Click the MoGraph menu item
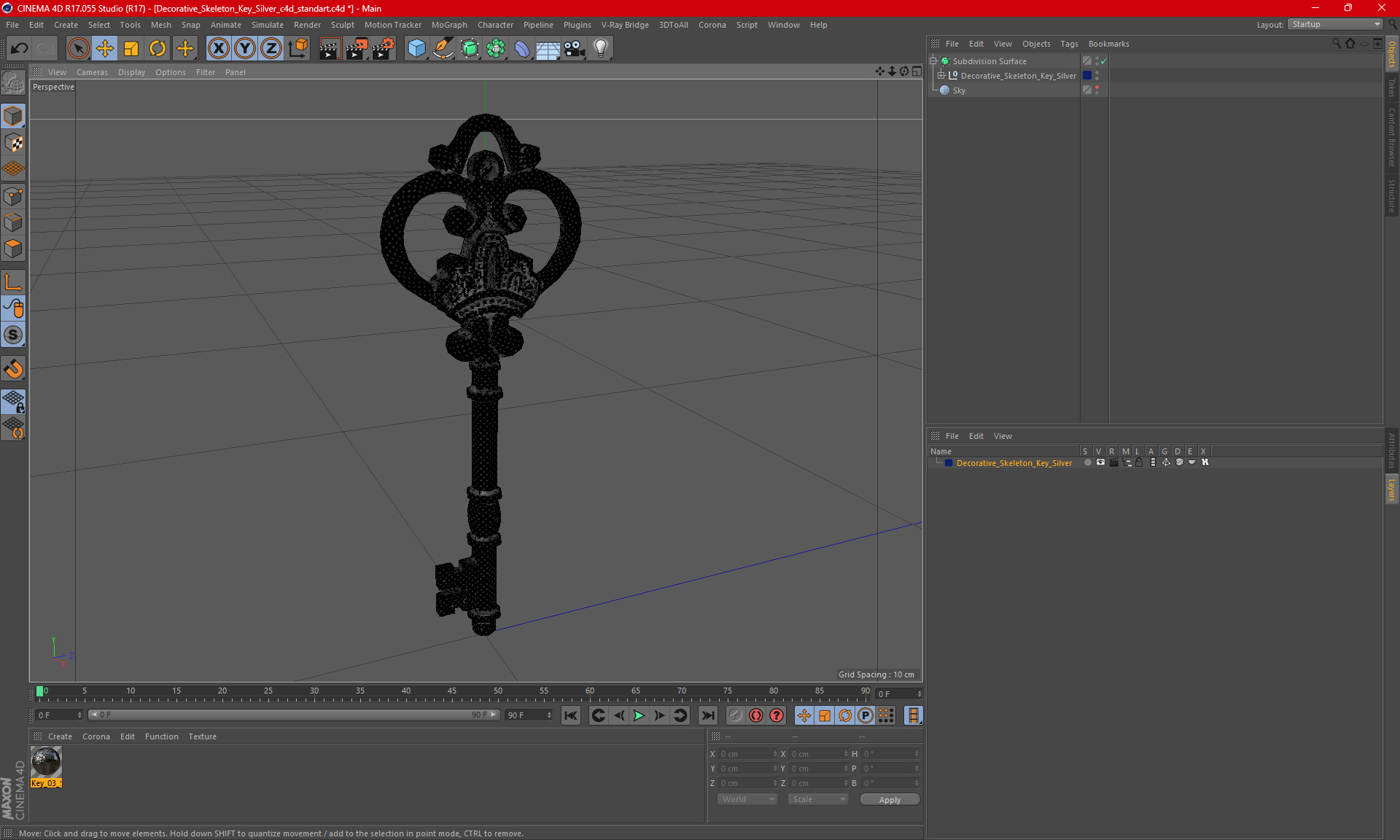The height and width of the screenshot is (840, 1400). tap(456, 23)
